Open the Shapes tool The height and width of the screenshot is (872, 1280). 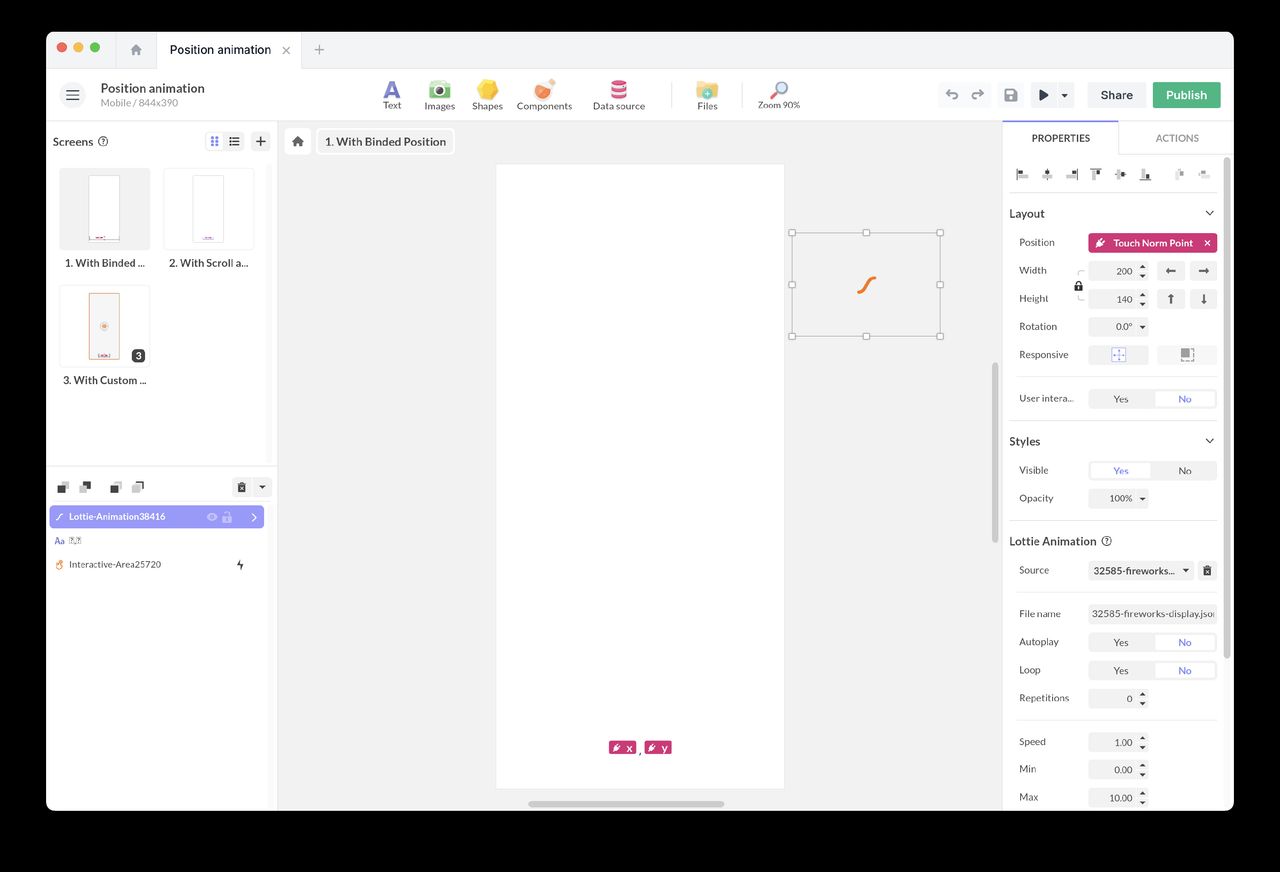(487, 94)
